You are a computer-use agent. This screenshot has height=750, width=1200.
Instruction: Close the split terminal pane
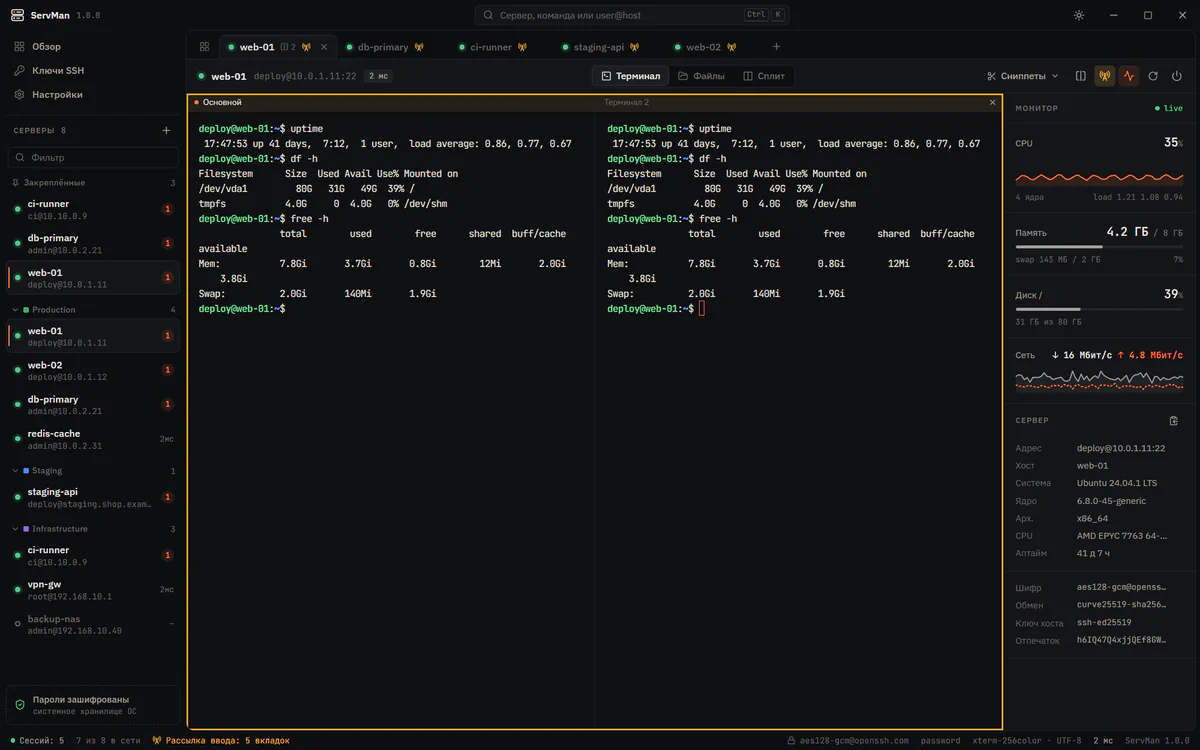click(x=993, y=102)
